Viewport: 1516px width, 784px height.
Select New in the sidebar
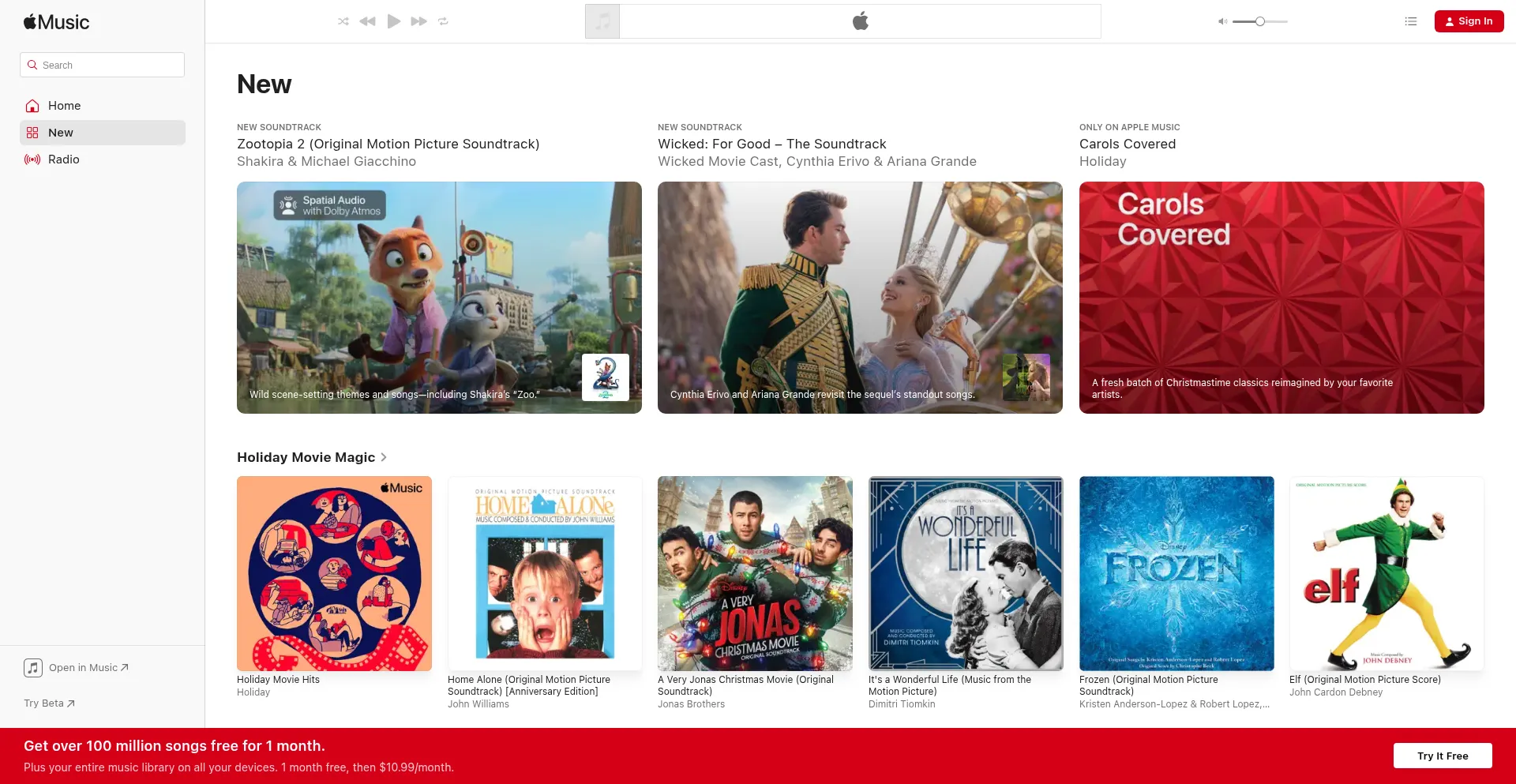(61, 133)
